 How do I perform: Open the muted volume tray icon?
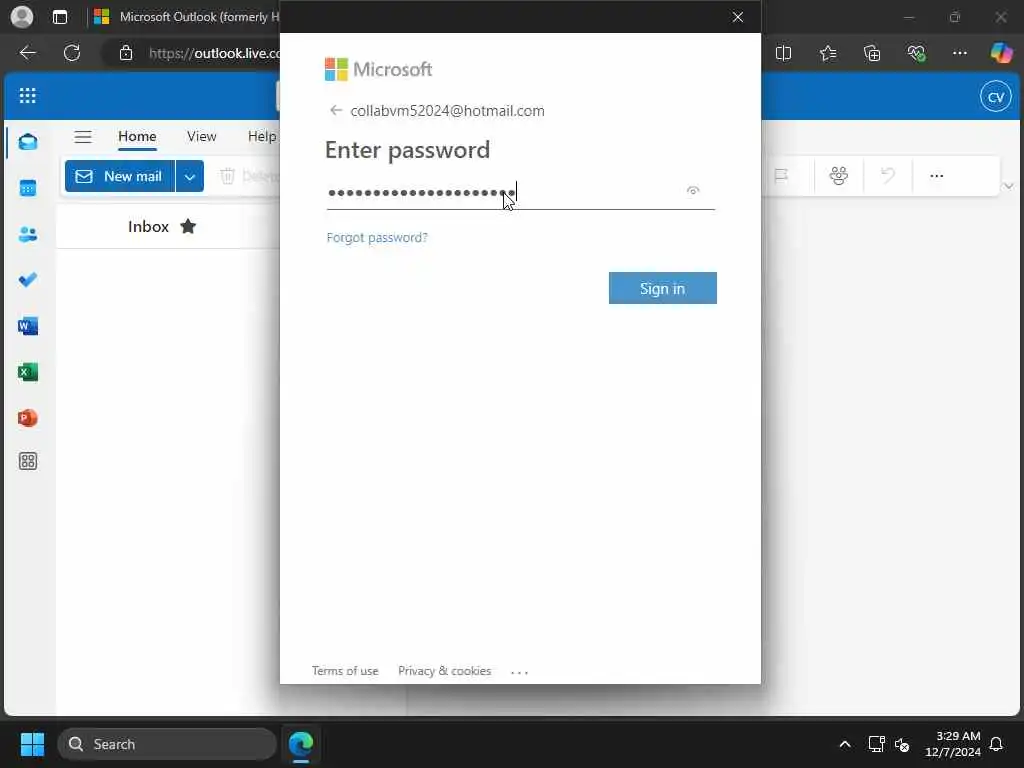[x=903, y=744]
